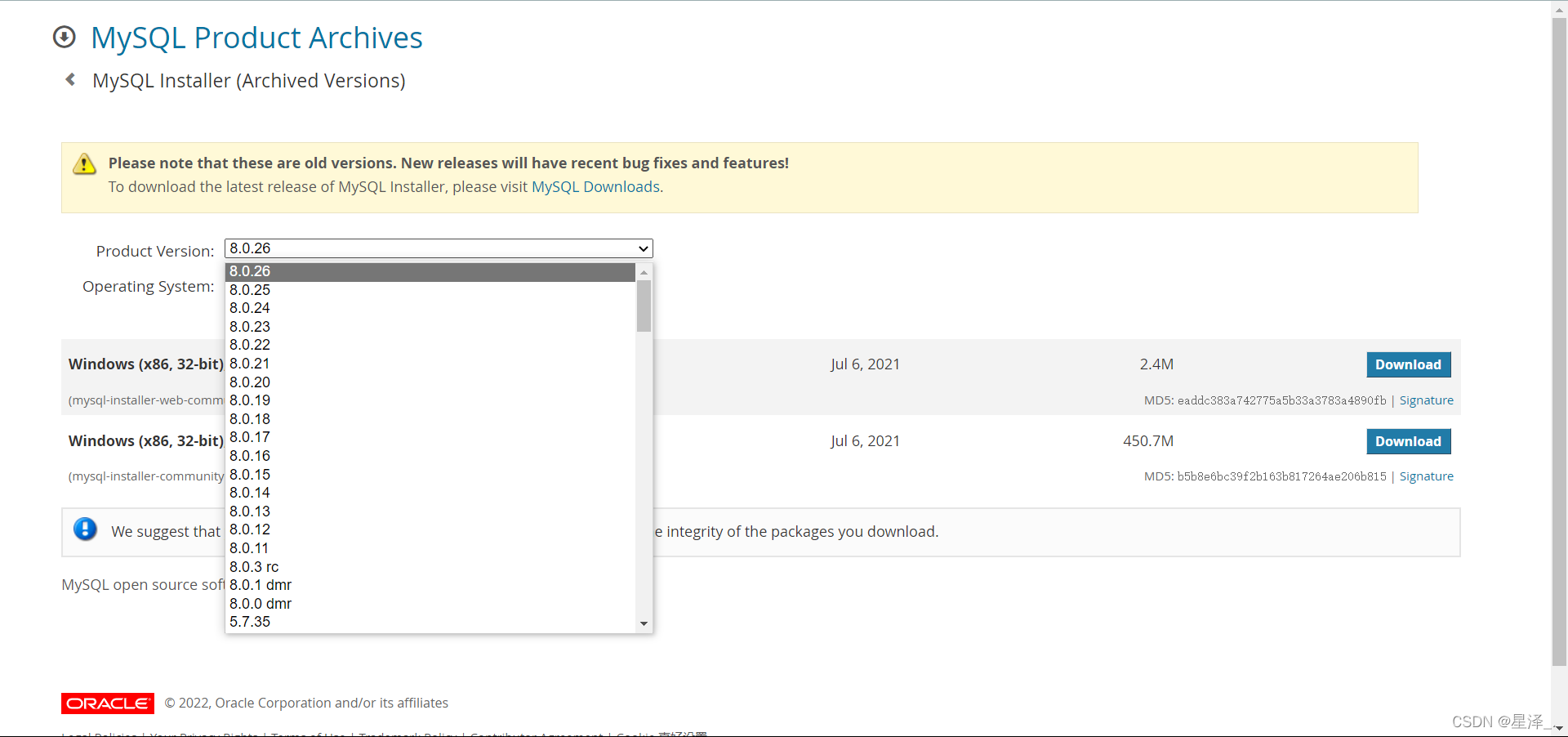This screenshot has width=1568, height=737.
Task: Open the Product Version dropdown
Action: 439,248
